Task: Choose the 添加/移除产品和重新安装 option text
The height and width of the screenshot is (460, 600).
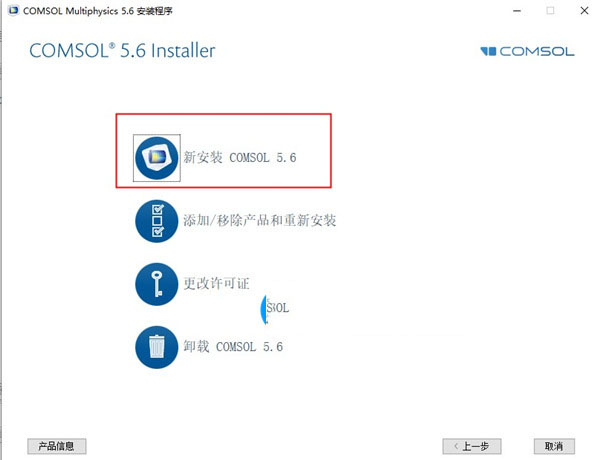Action: (259, 220)
